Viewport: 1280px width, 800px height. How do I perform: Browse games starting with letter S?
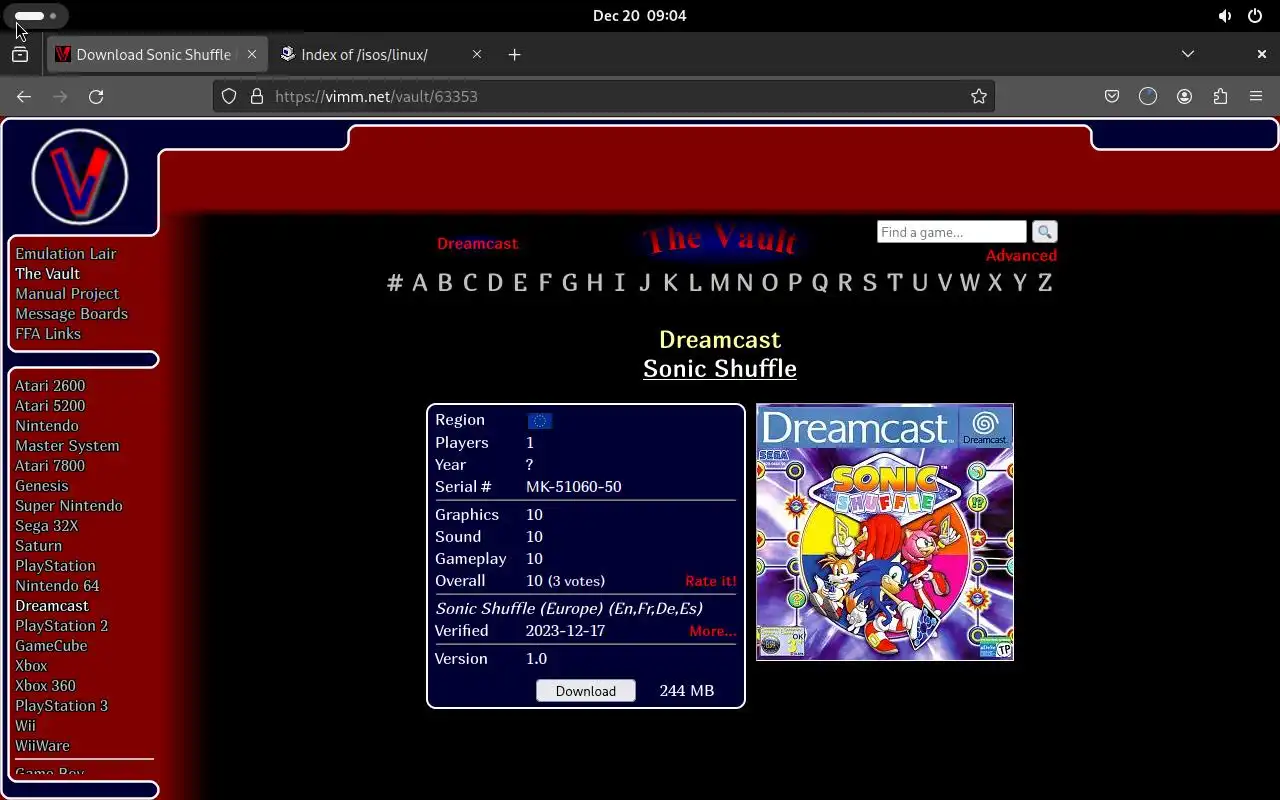click(x=869, y=282)
